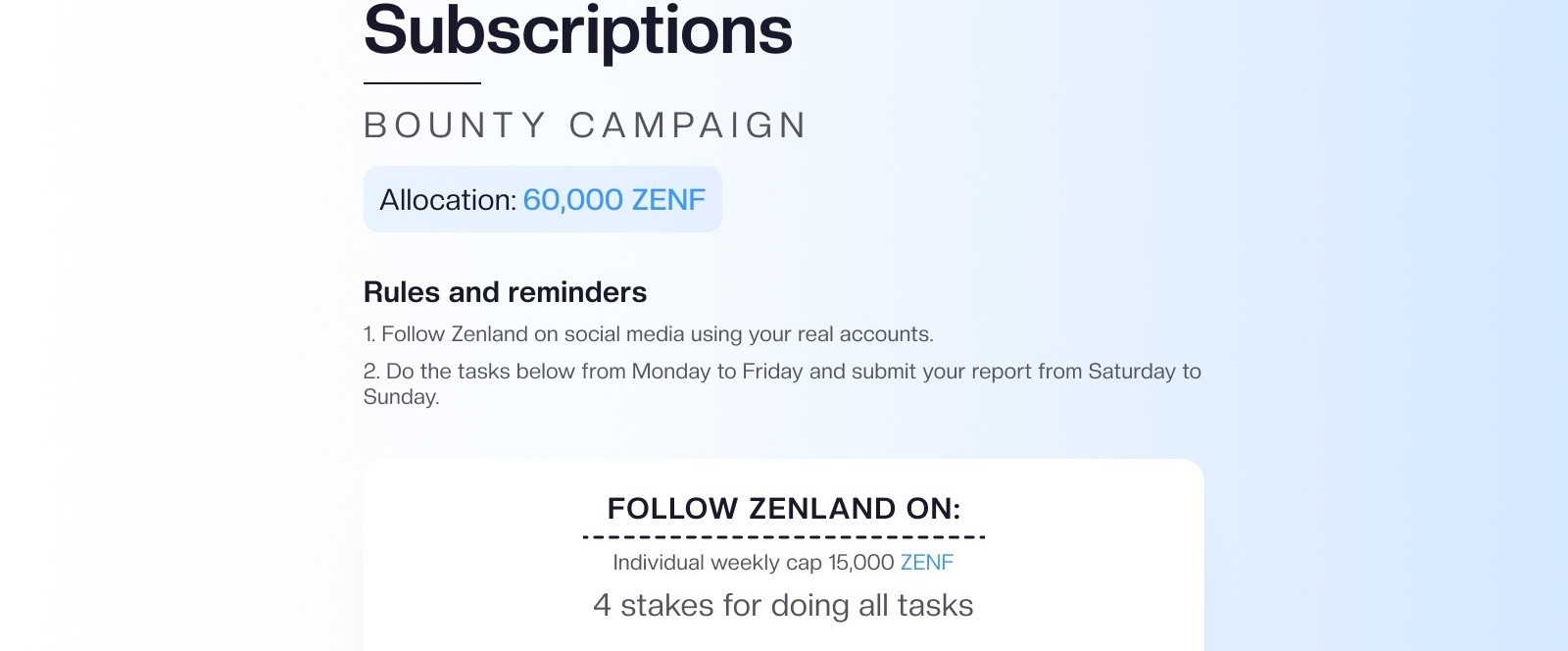Screen dimensions: 1568x651
Task: Click rule 1 about following Zenland
Action: 648,334
